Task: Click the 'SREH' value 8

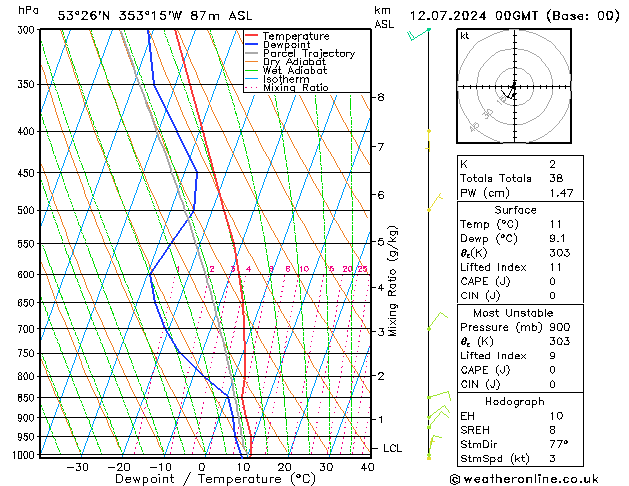Action: pos(552,430)
